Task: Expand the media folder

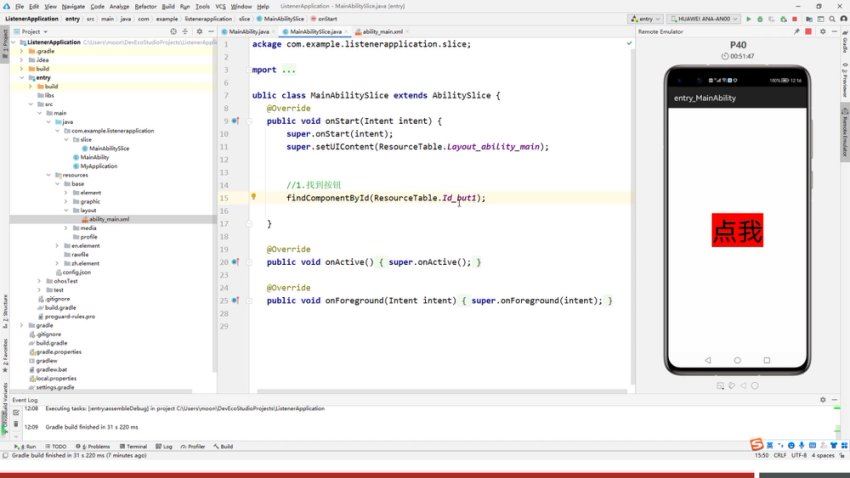Action: [66, 228]
